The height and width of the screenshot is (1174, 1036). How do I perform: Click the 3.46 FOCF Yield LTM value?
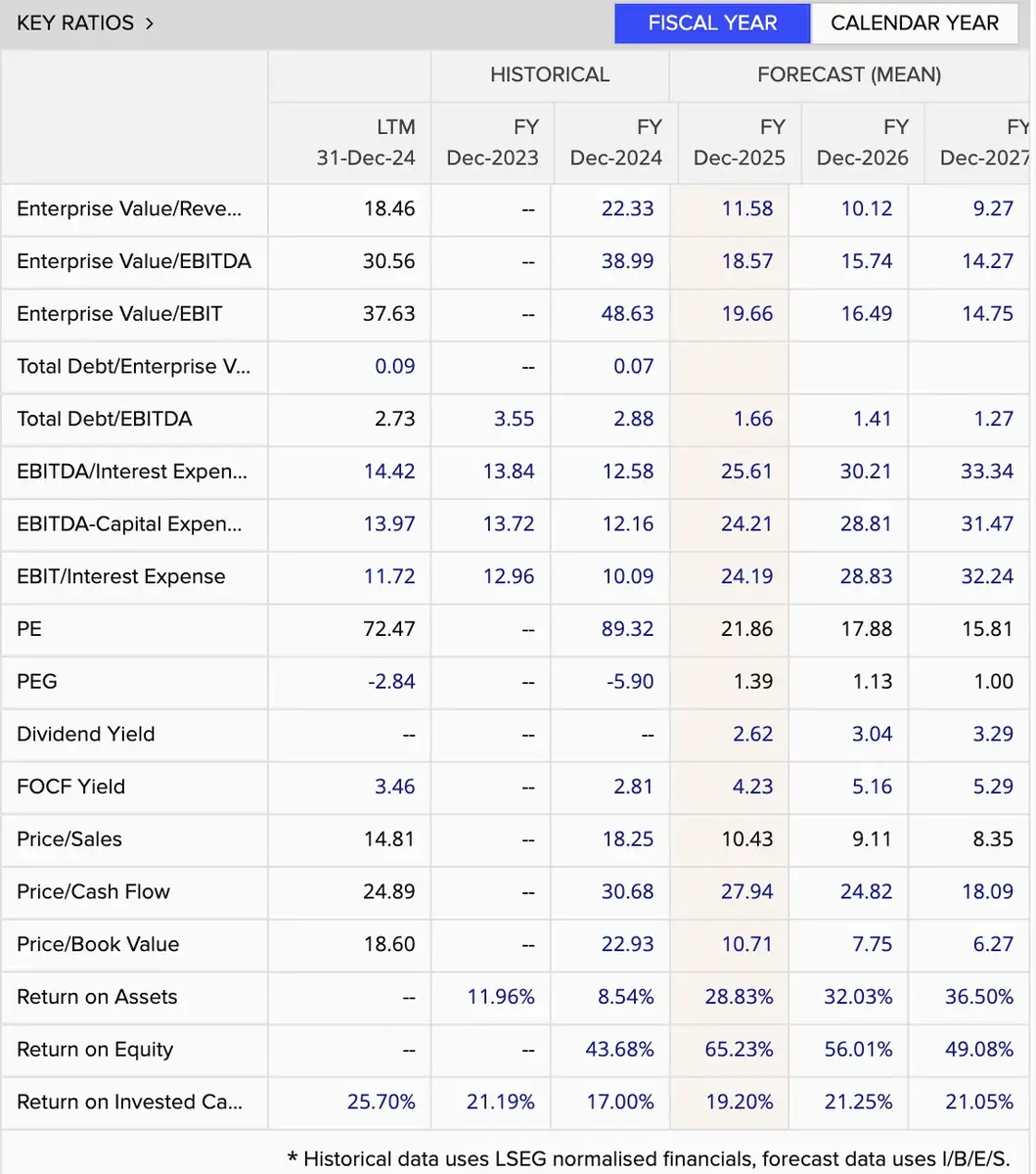pos(395,787)
